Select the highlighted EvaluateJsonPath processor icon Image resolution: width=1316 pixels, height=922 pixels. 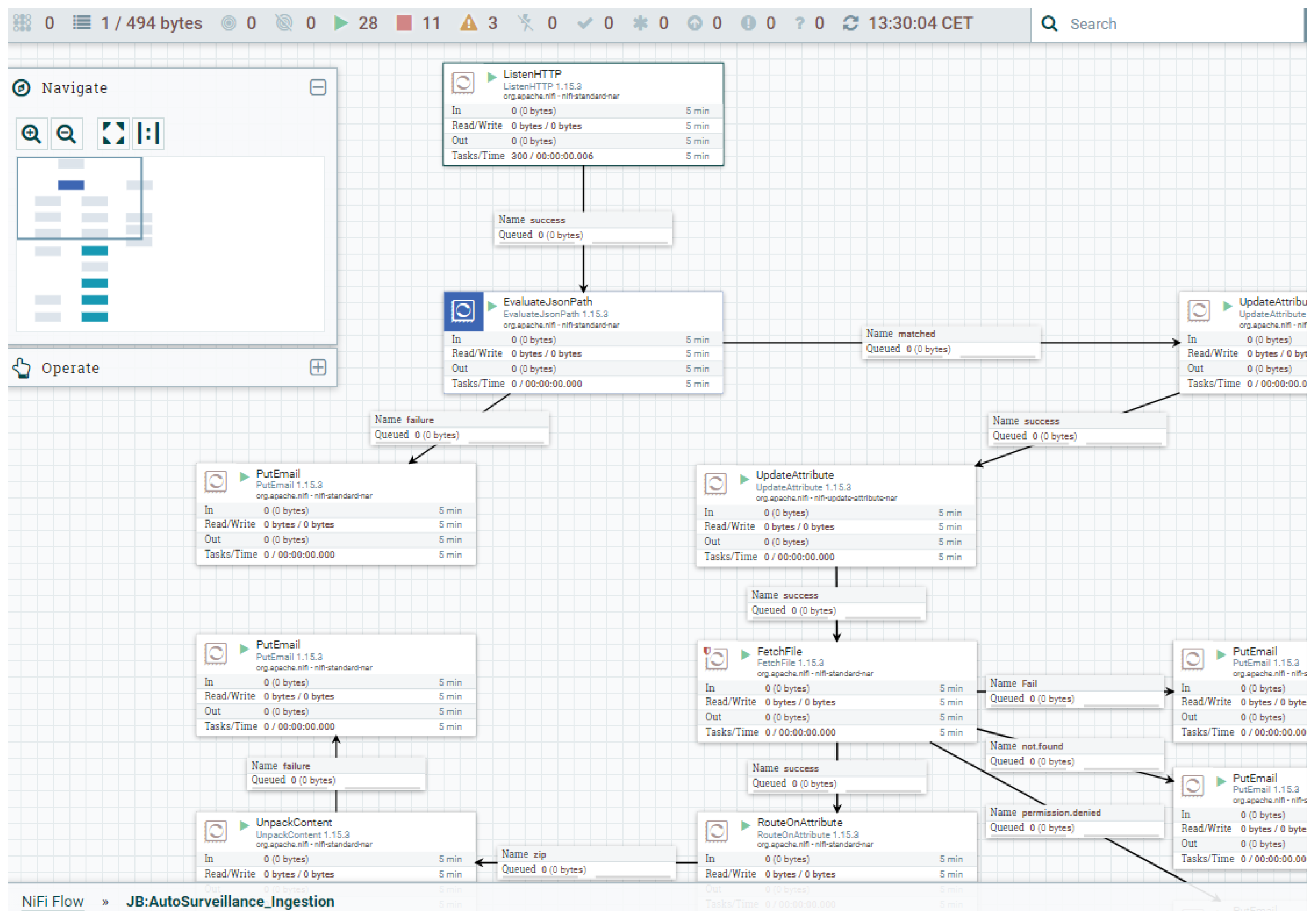point(463,311)
